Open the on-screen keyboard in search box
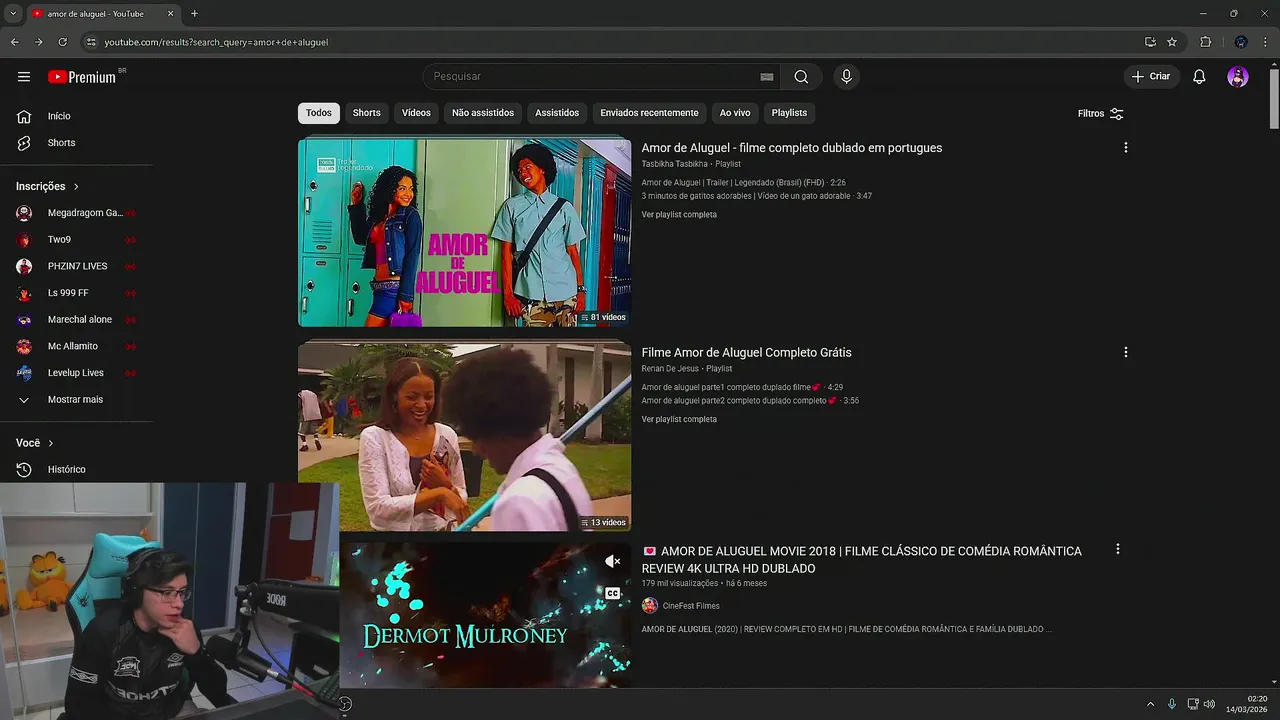Viewport: 1280px width, 720px height. [x=767, y=77]
